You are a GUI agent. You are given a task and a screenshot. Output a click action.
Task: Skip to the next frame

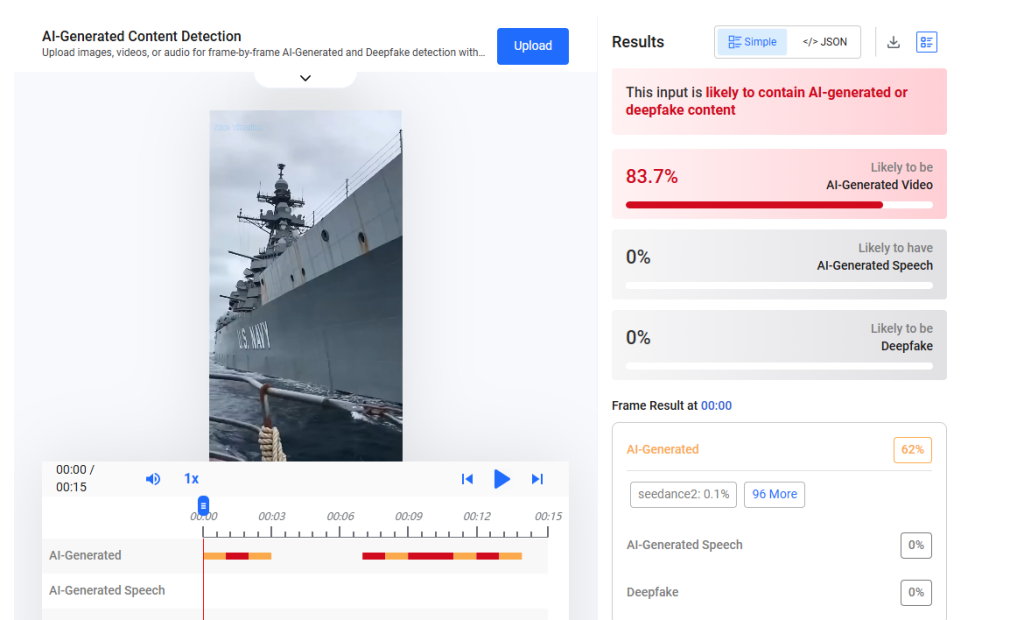[537, 479]
